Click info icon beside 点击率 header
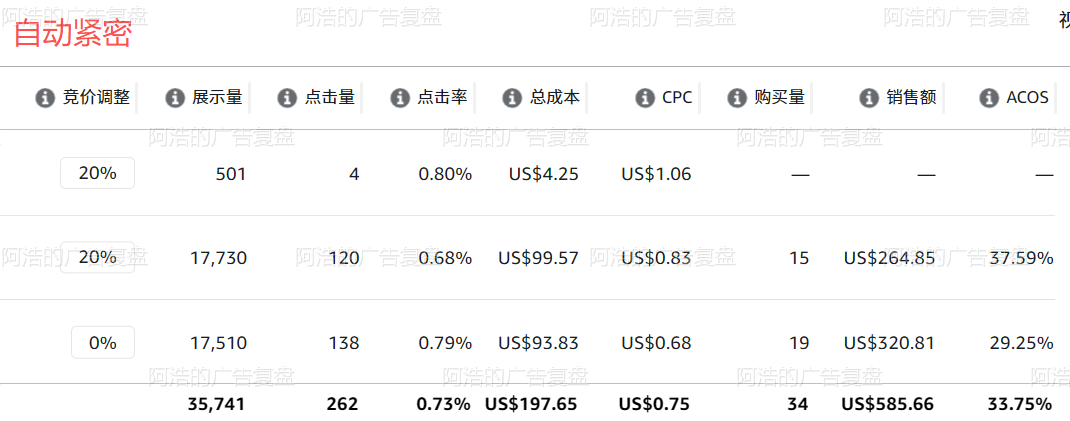This screenshot has height=421, width=1070. (x=400, y=98)
